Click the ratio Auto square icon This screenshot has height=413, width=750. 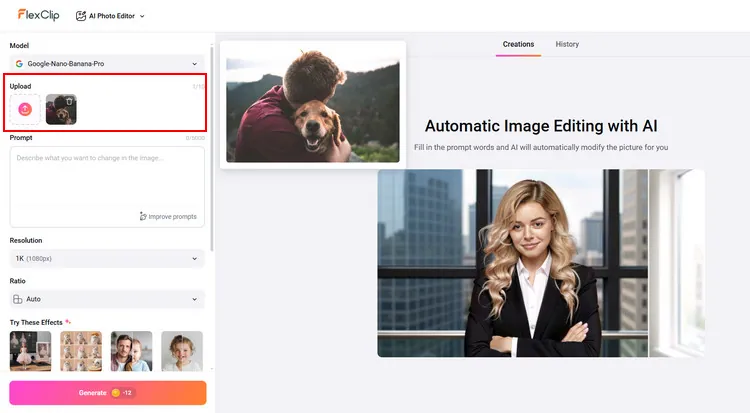19,299
